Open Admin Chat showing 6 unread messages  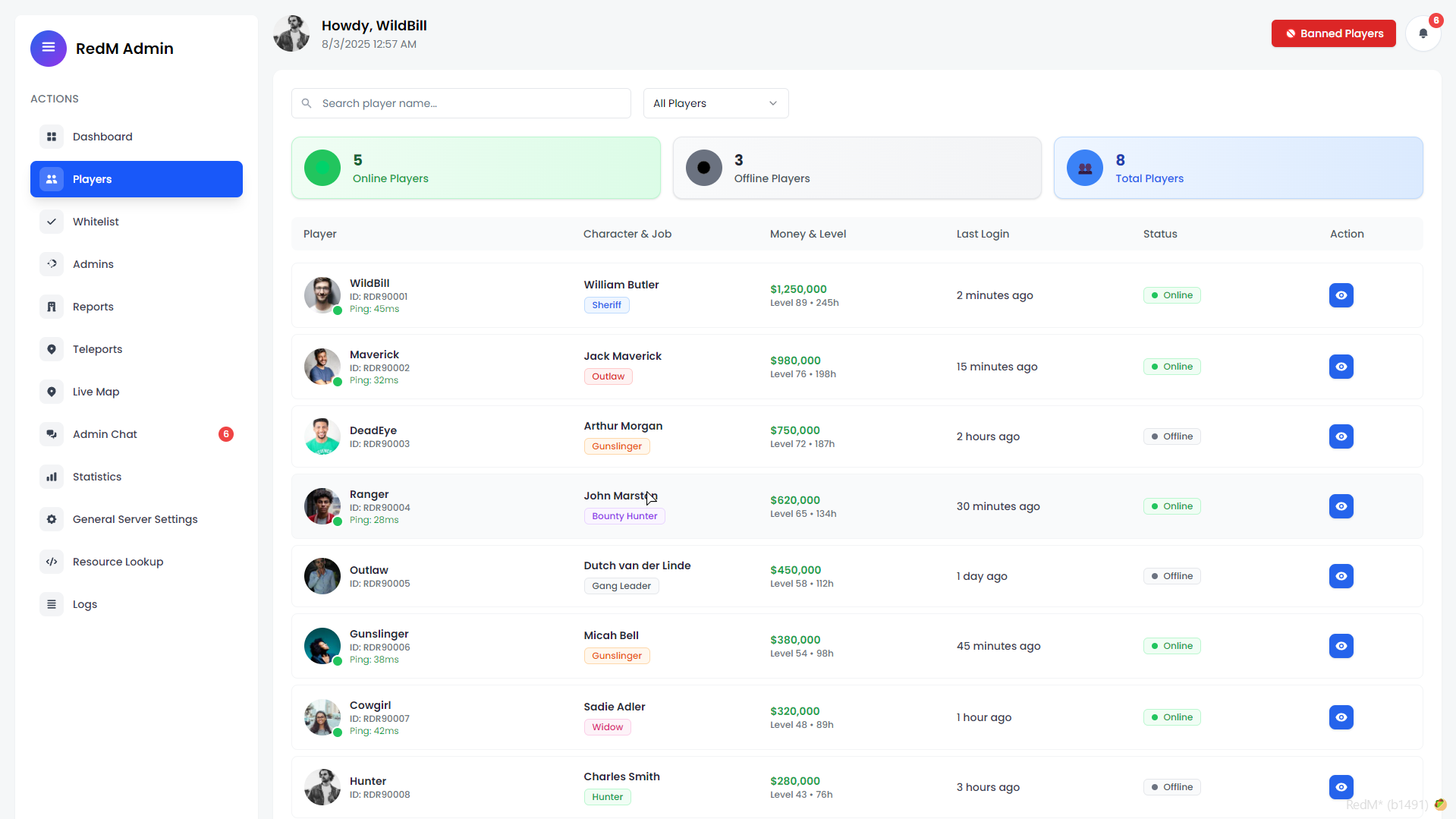pyautogui.click(x=105, y=434)
